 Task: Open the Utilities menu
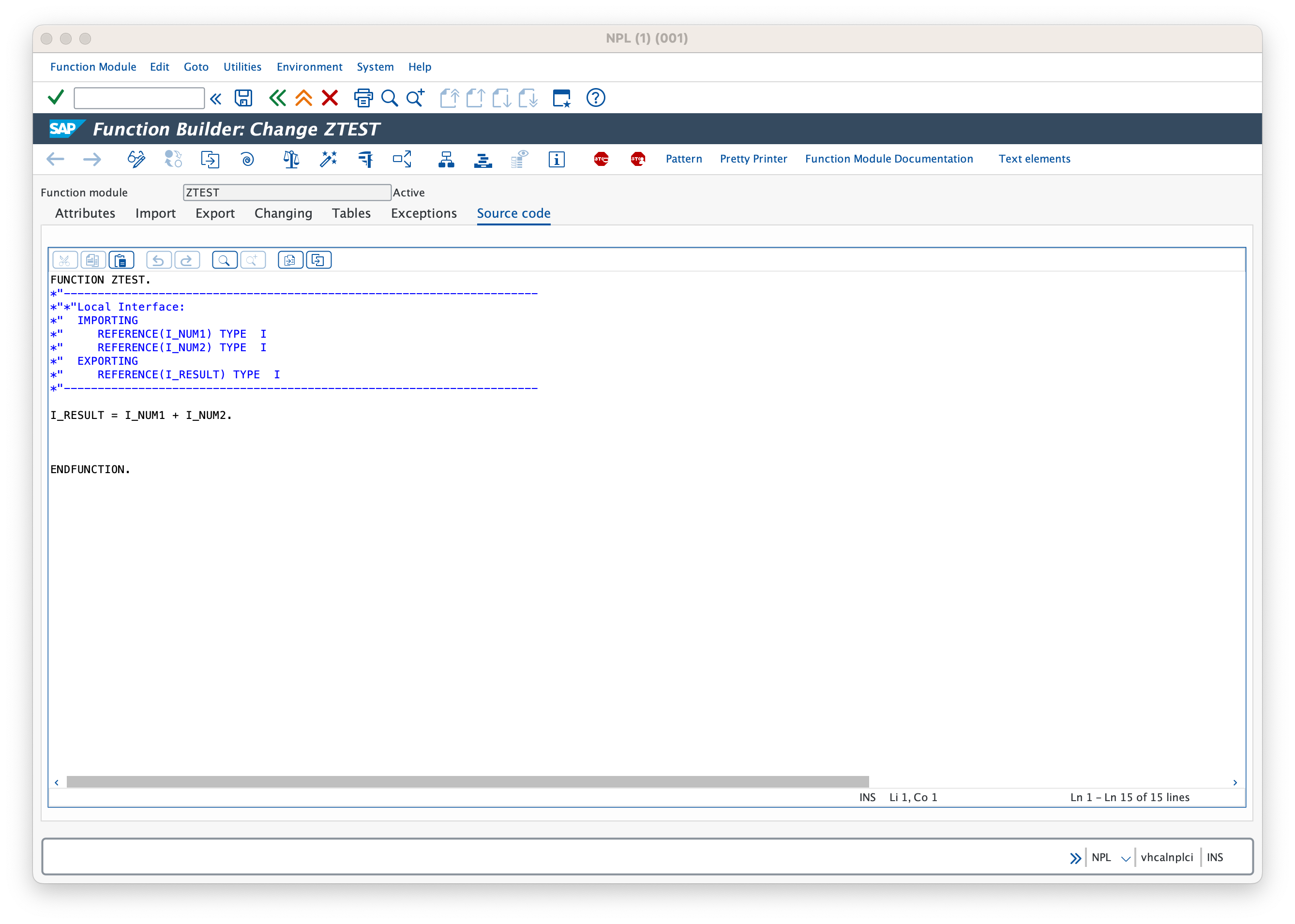point(242,67)
